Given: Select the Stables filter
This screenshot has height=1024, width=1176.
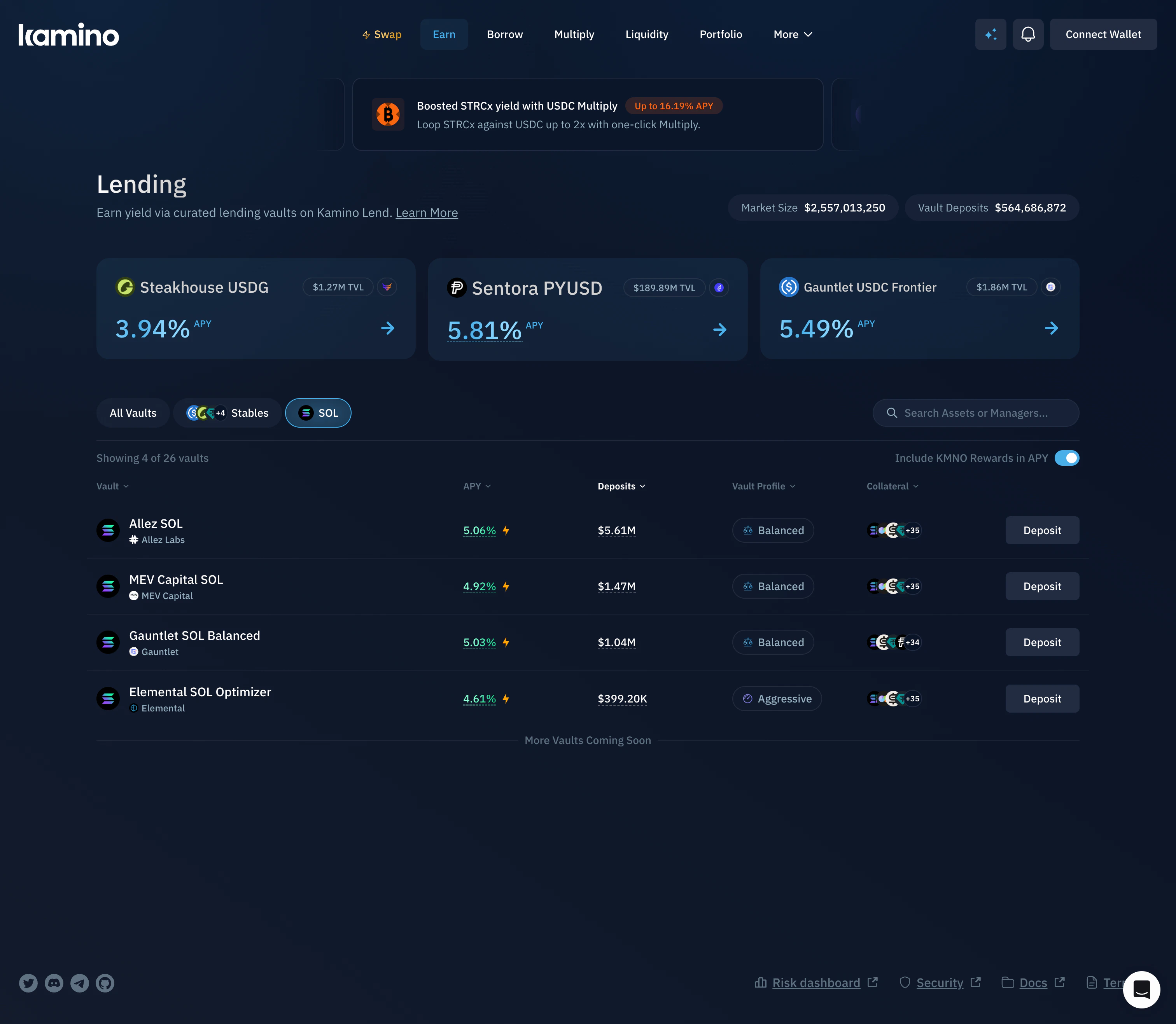Looking at the screenshot, I should tap(227, 412).
